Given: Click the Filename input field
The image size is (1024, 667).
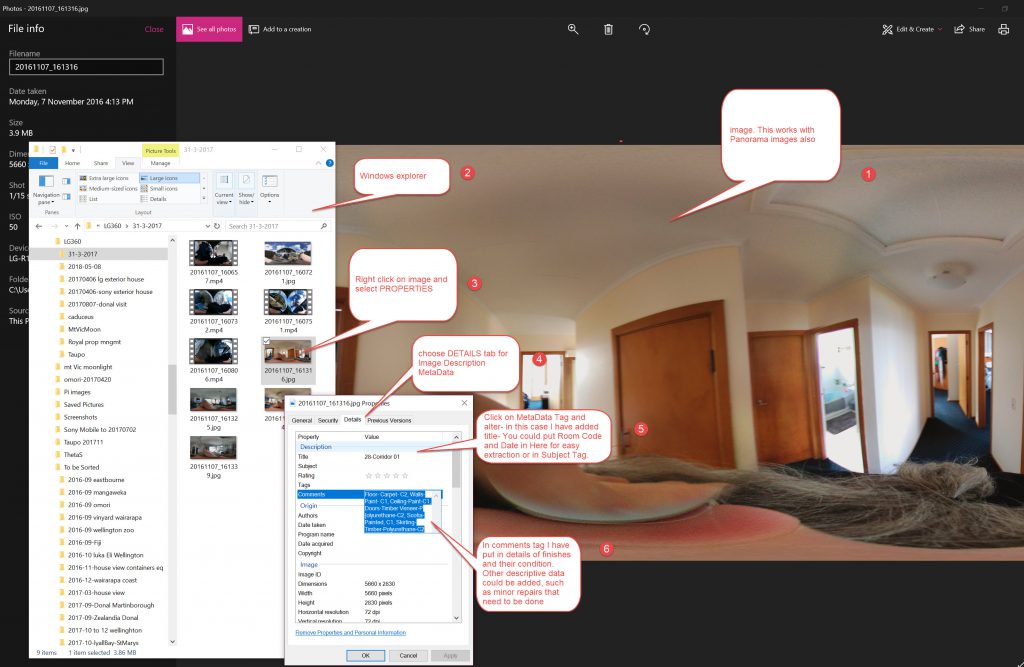Looking at the screenshot, I should click(86, 67).
